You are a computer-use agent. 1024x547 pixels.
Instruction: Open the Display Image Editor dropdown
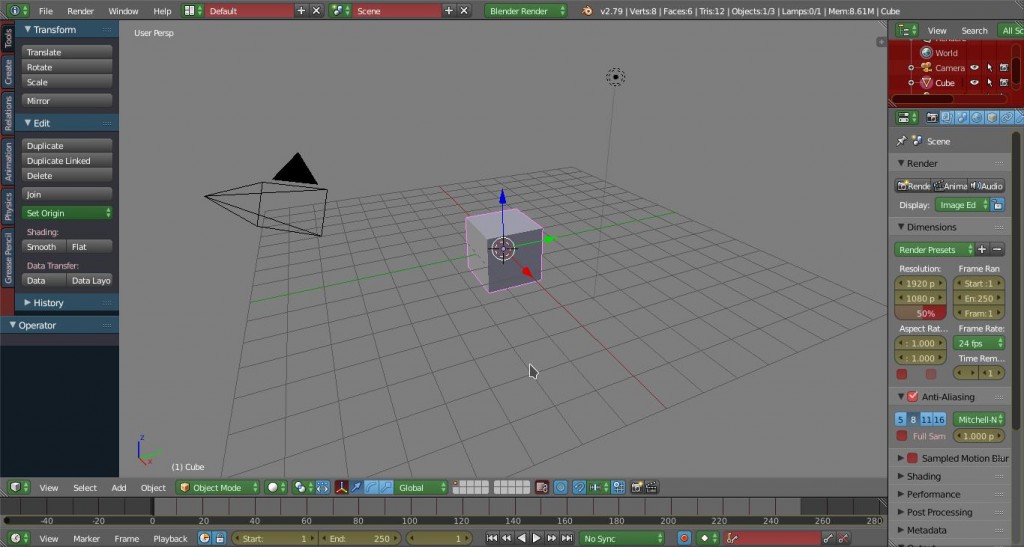click(x=962, y=205)
